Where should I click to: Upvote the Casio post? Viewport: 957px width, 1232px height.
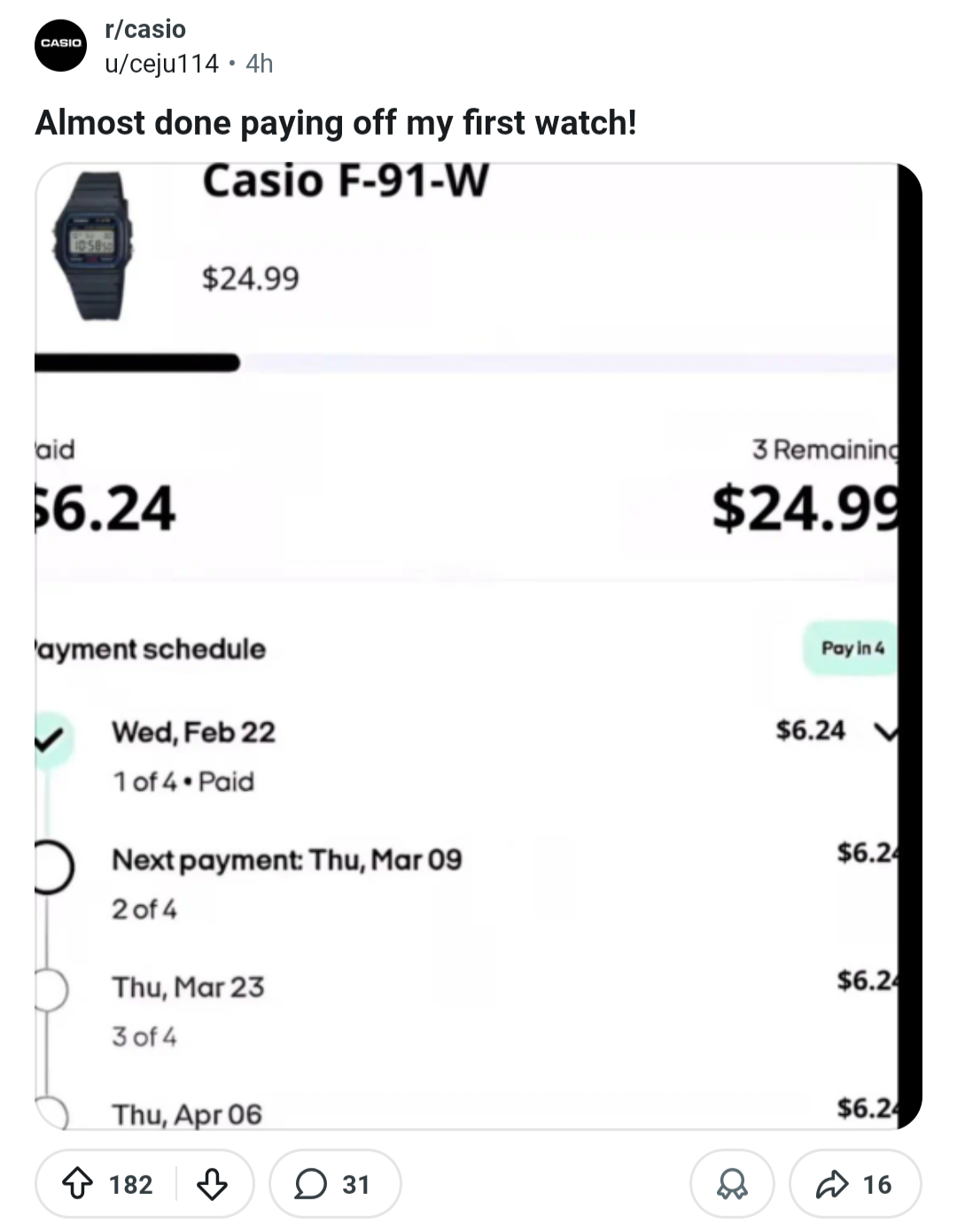click(78, 1183)
